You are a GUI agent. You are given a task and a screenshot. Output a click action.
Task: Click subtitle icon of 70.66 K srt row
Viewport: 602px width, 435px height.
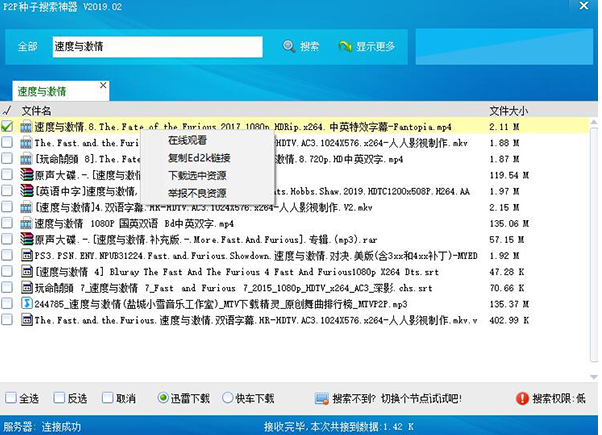click(26, 288)
